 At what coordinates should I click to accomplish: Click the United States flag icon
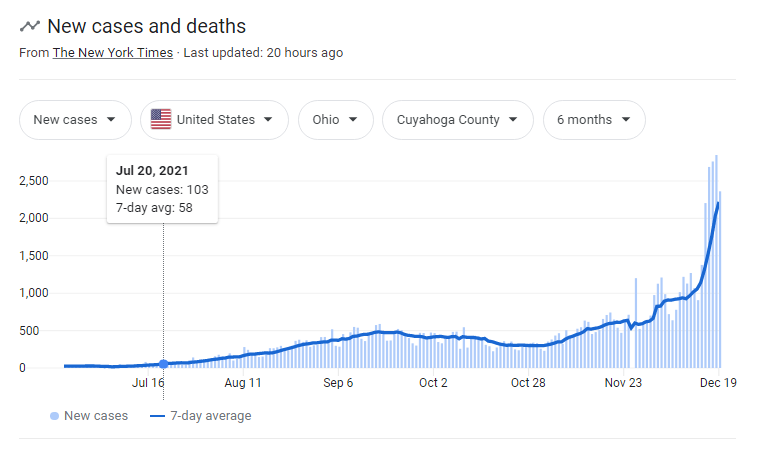click(161, 120)
